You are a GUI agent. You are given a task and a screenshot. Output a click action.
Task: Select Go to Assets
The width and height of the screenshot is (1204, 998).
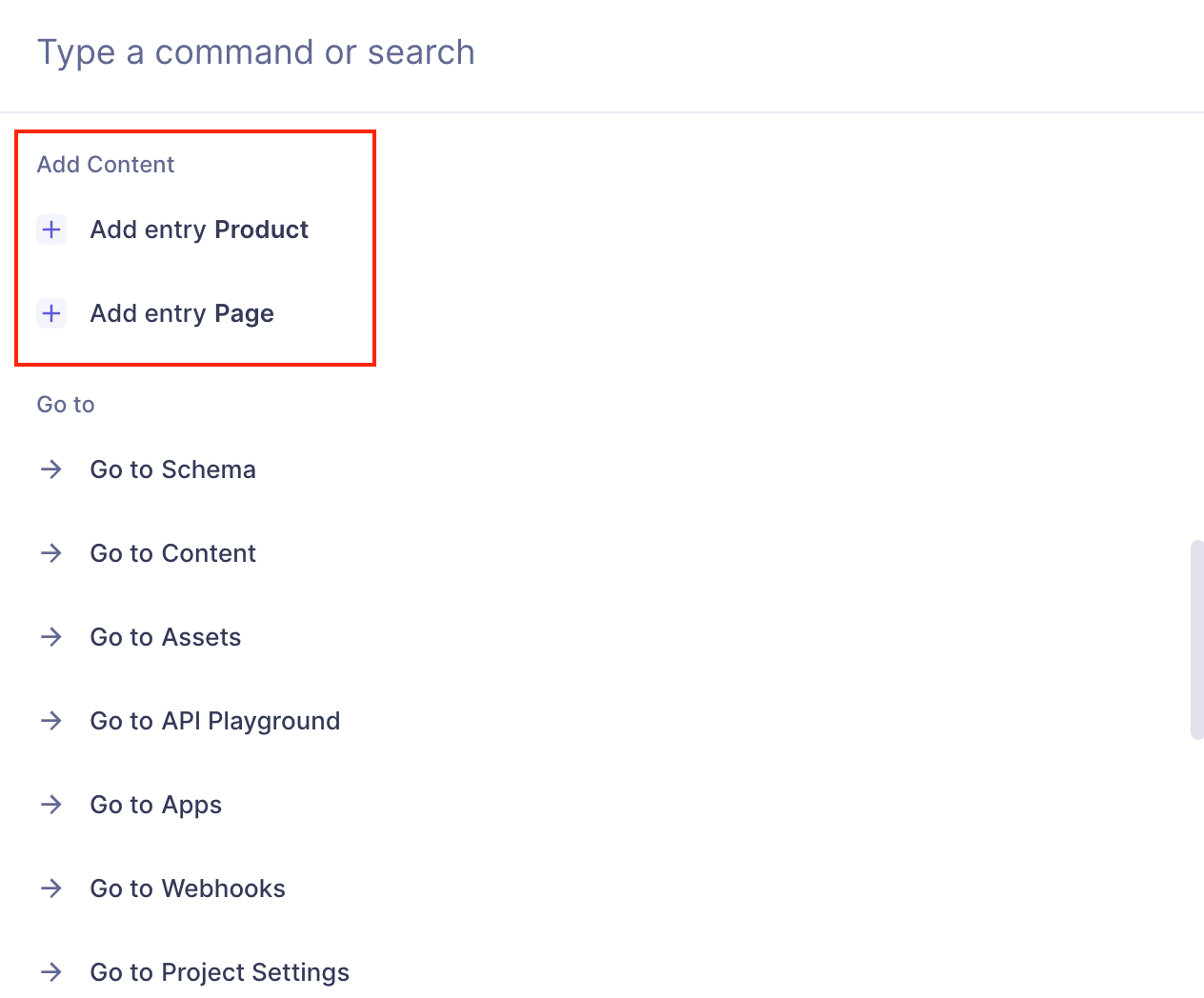(166, 637)
